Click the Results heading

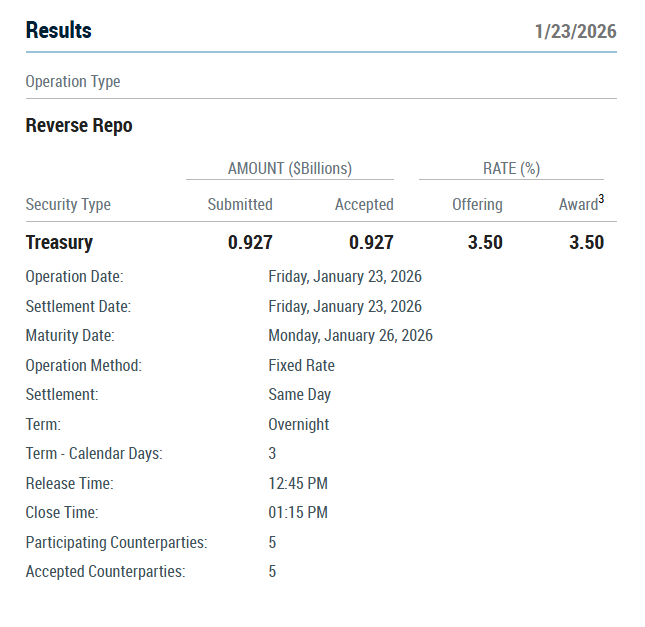[58, 30]
